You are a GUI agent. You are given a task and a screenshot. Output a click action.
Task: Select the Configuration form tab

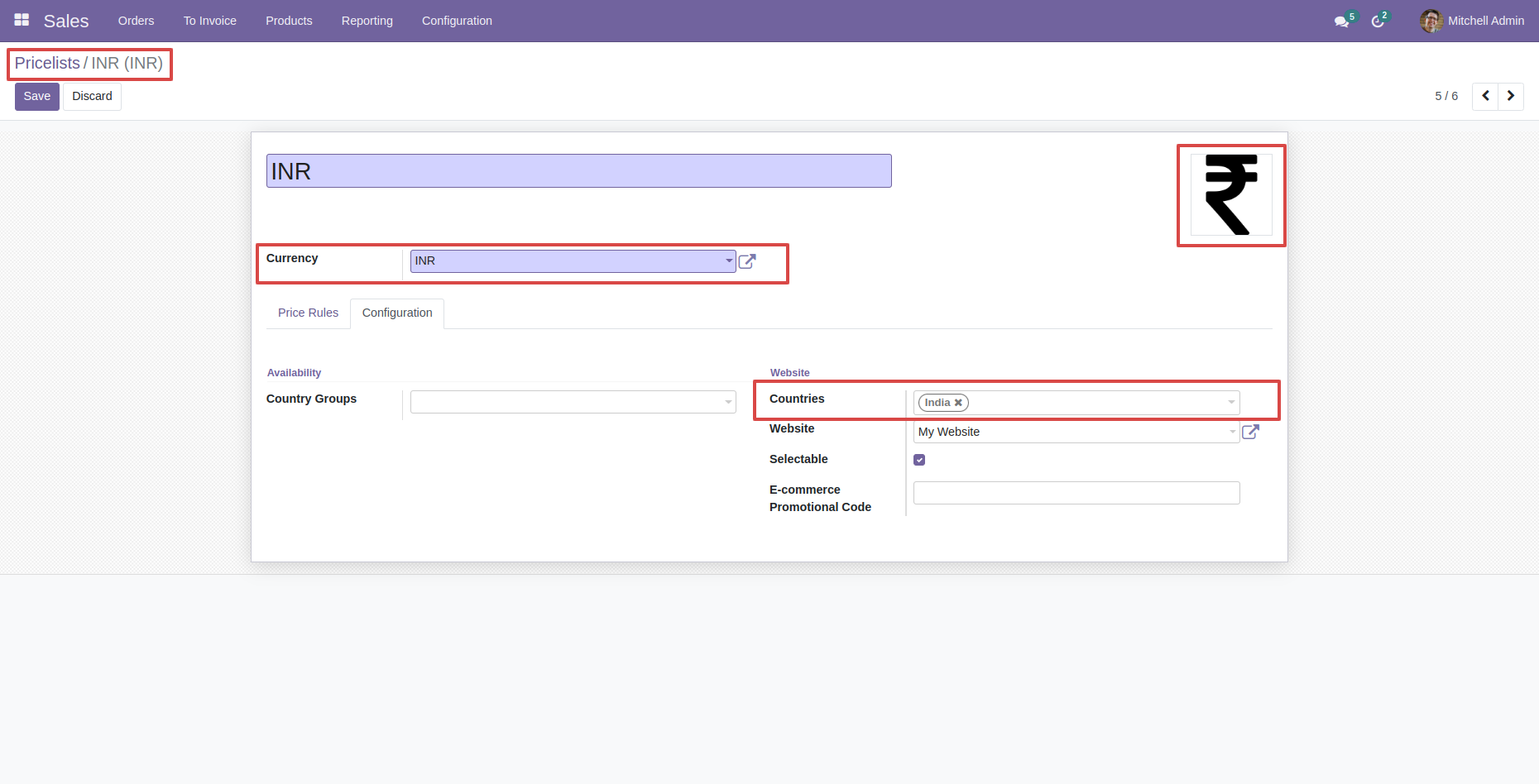pos(397,313)
